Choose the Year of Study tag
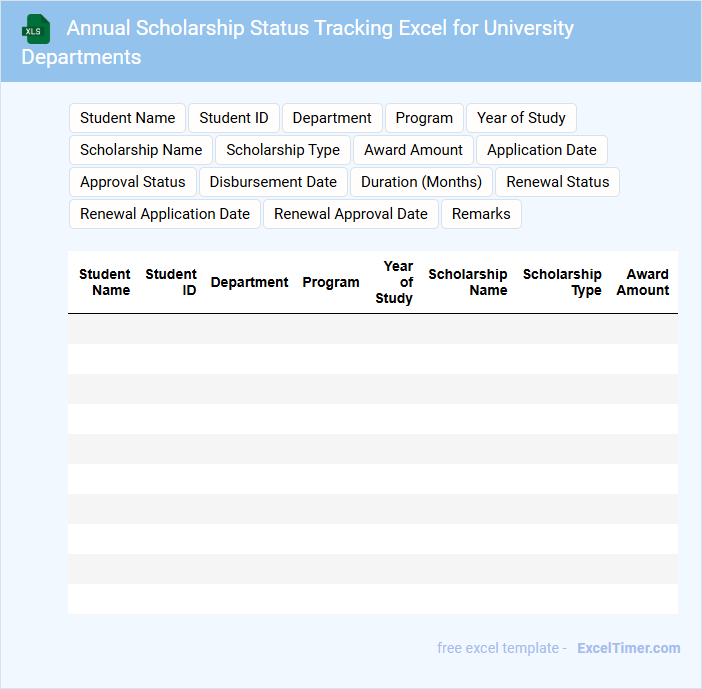The height and width of the screenshot is (689, 702). click(521, 118)
